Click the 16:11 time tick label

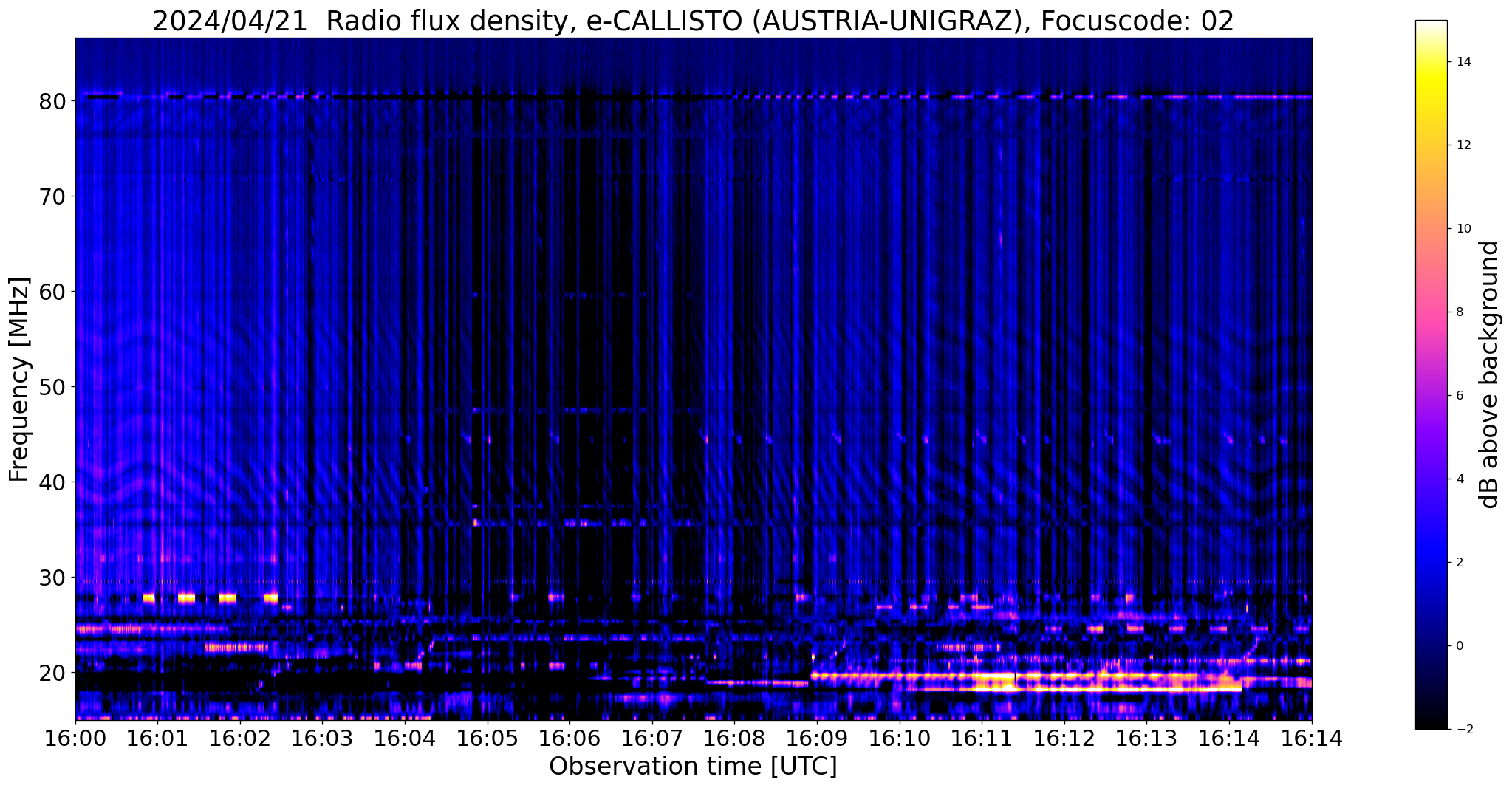coord(982,738)
